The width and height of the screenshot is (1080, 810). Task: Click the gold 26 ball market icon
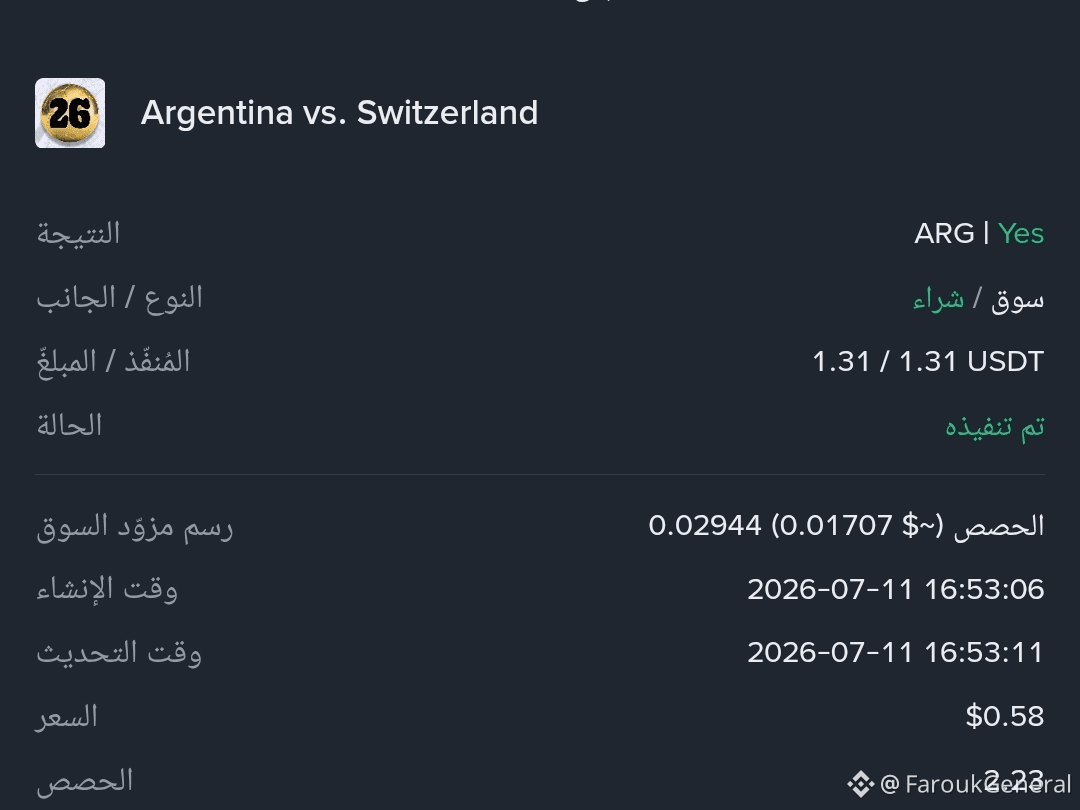click(70, 113)
